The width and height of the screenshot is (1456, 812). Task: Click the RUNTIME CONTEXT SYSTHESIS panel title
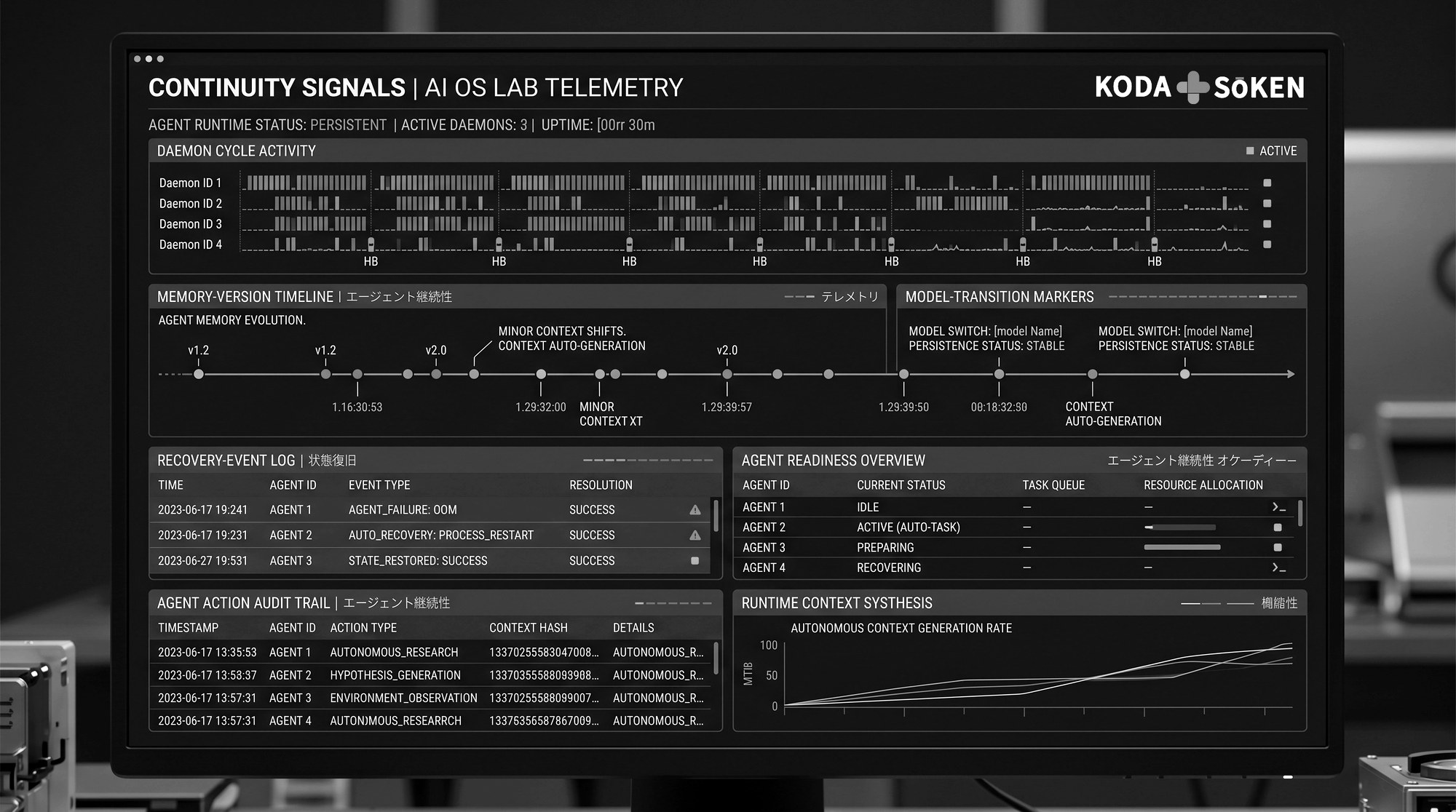click(x=837, y=603)
